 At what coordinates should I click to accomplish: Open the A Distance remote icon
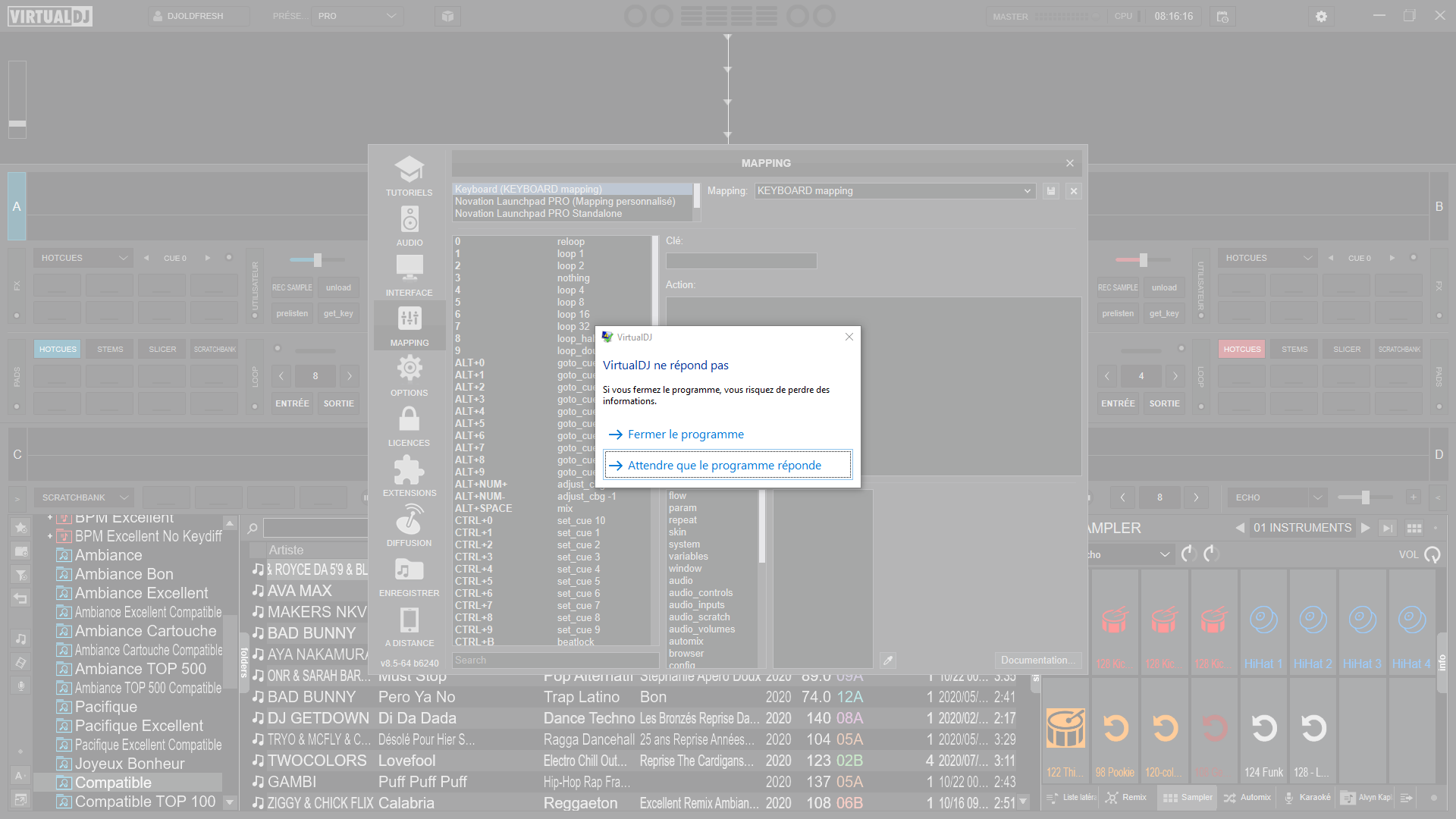[x=409, y=620]
